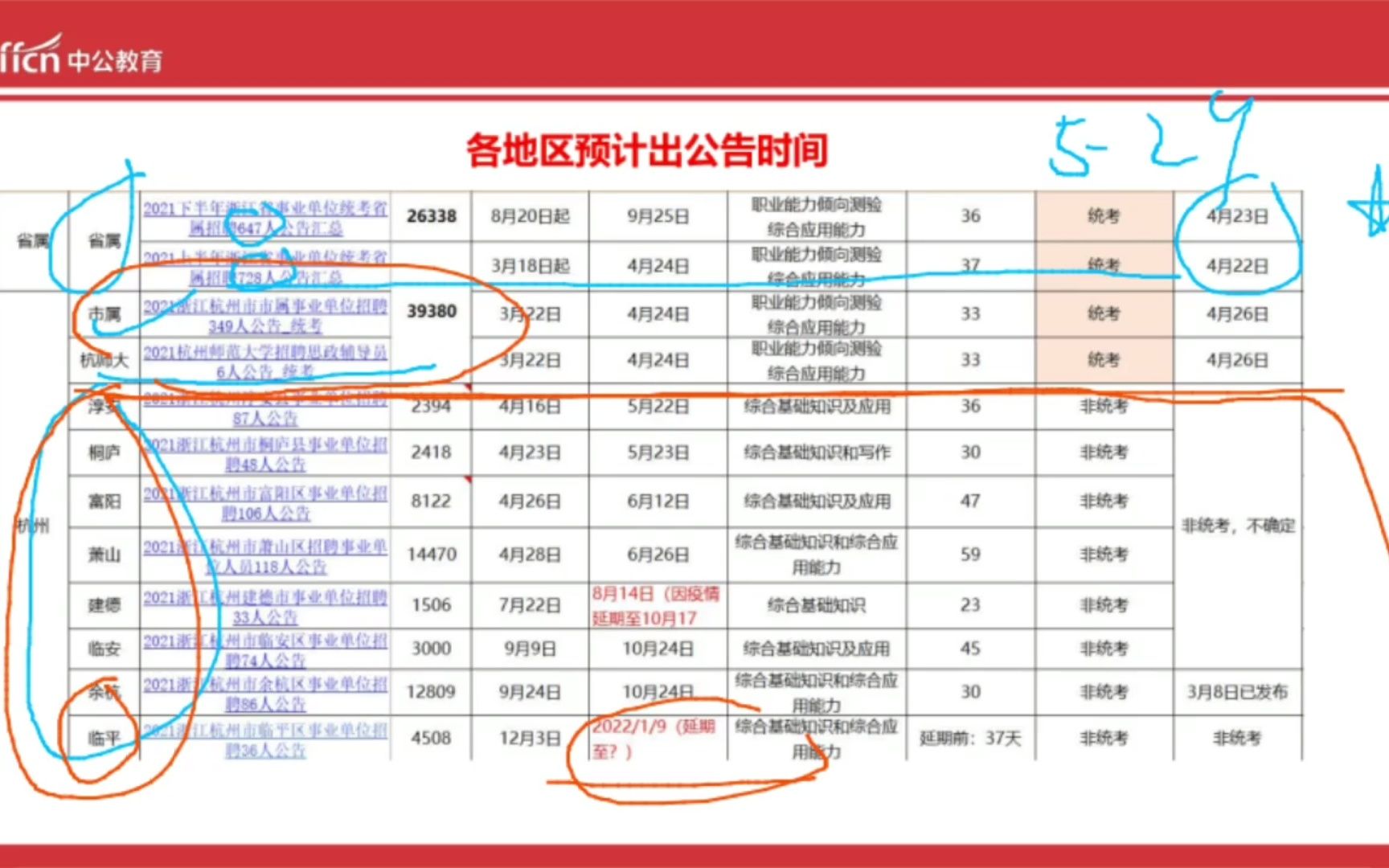
Task: Open the 萧山区招聘118人公告 link
Action: point(265,557)
